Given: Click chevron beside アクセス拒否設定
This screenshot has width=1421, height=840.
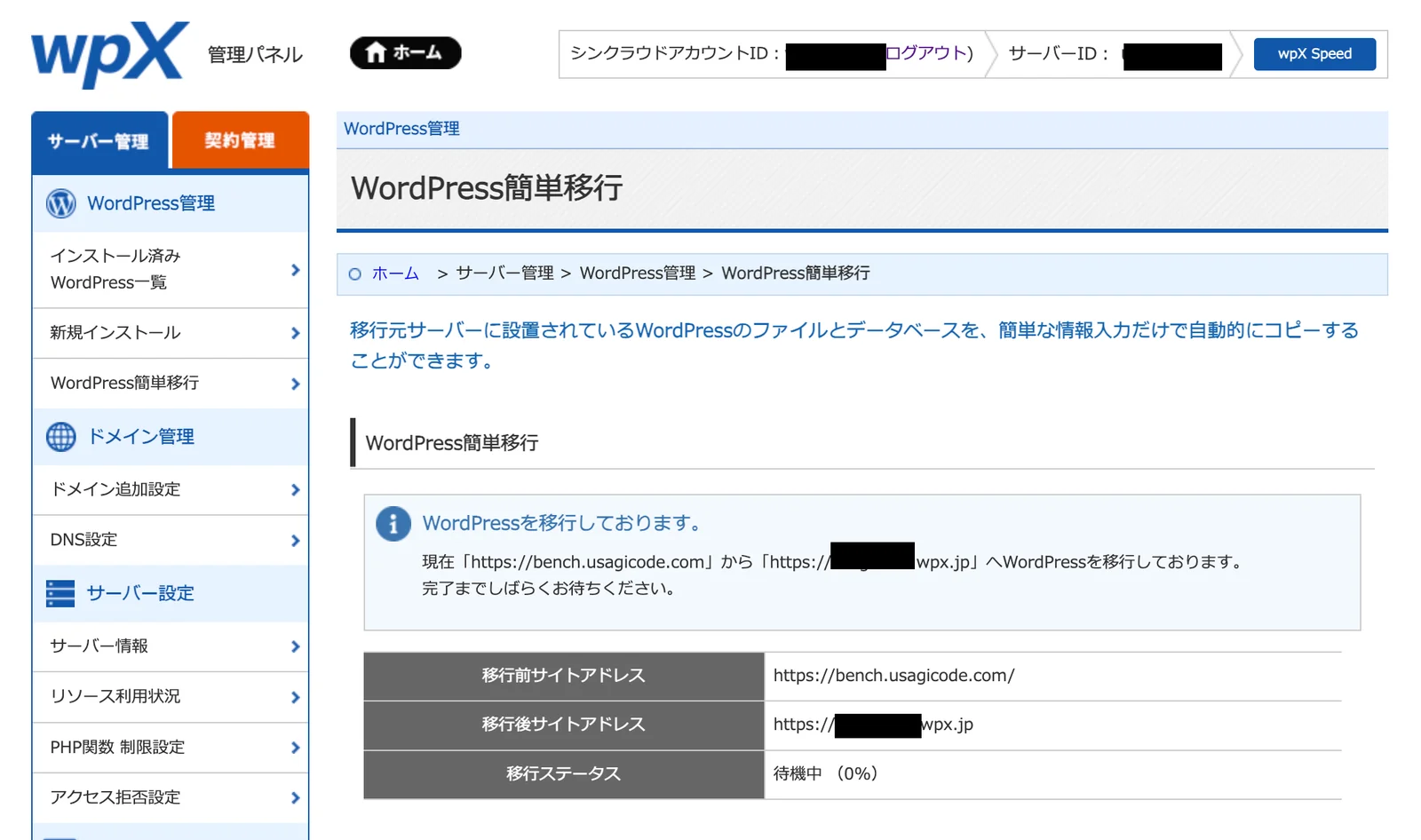Looking at the screenshot, I should click(x=296, y=798).
